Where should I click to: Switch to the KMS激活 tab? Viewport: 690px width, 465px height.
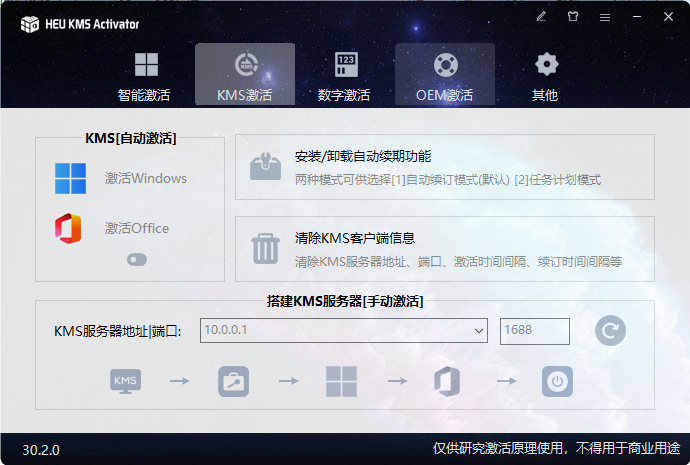(245, 75)
